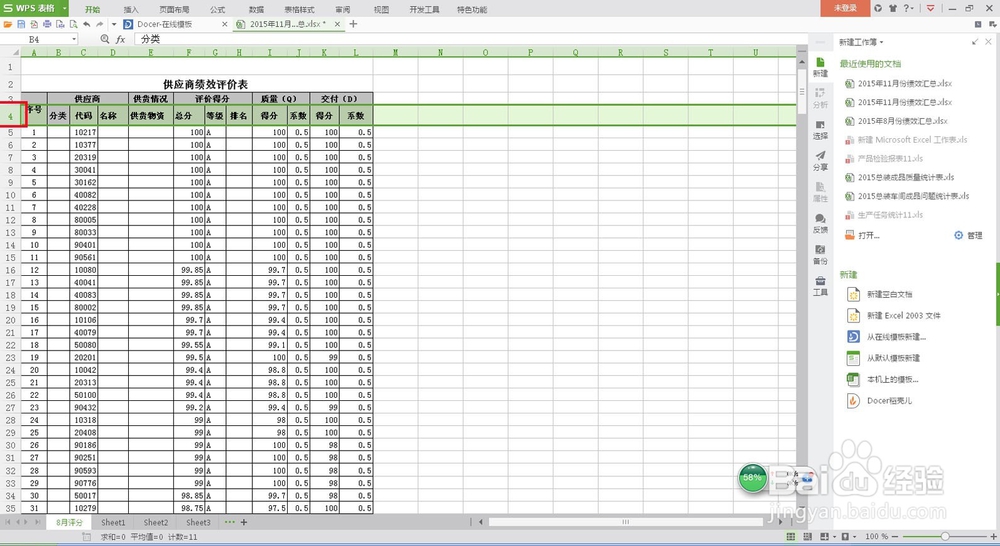Click the zoom in plus button
1000x546 pixels.
[993, 536]
